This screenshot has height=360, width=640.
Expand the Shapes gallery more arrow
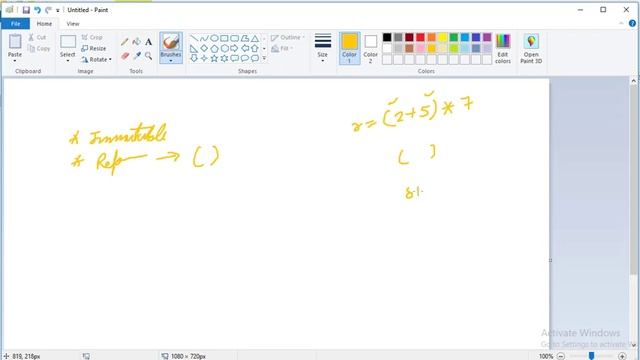(x=264, y=59)
